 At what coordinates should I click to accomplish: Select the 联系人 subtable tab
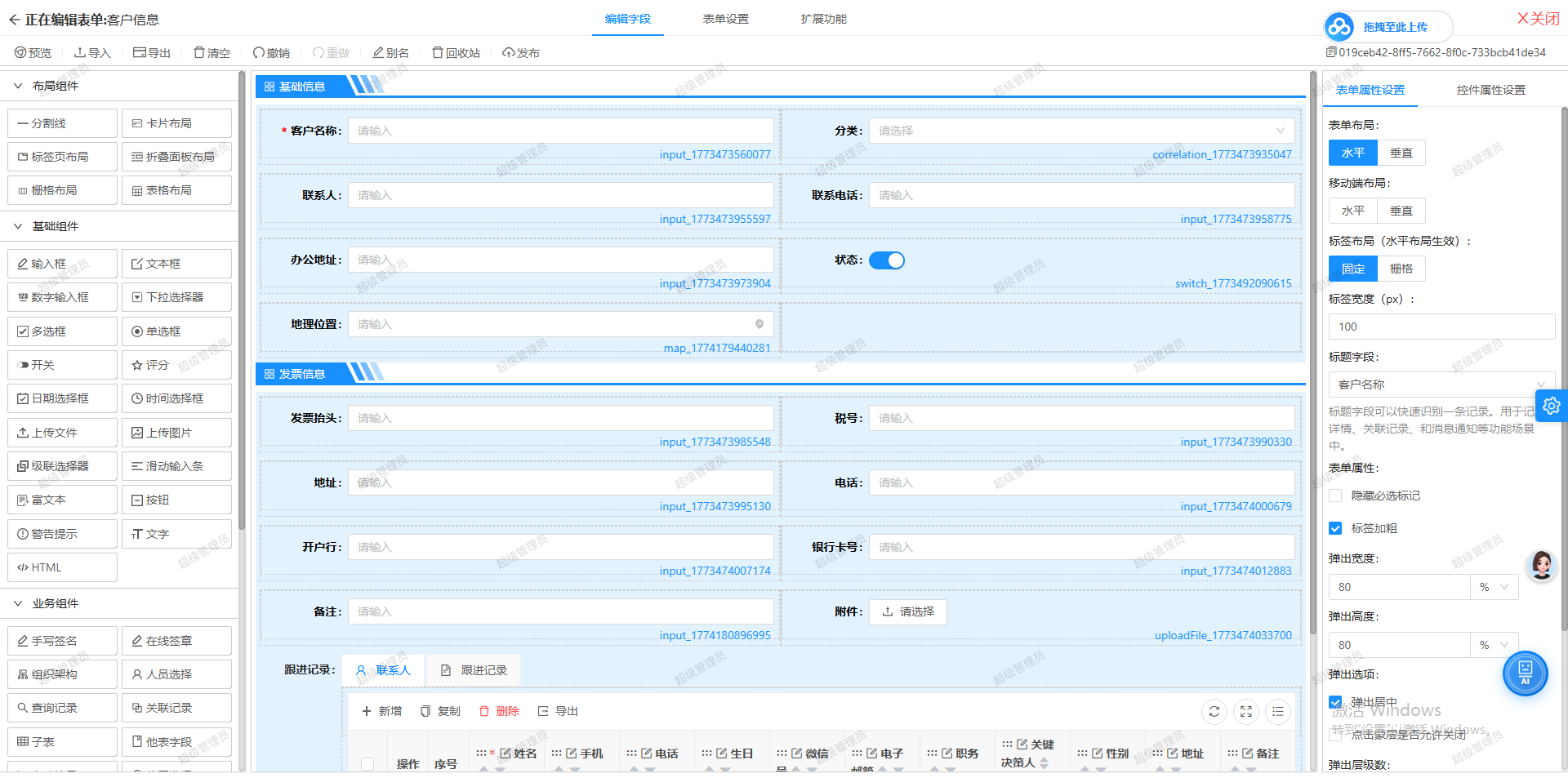click(x=383, y=670)
